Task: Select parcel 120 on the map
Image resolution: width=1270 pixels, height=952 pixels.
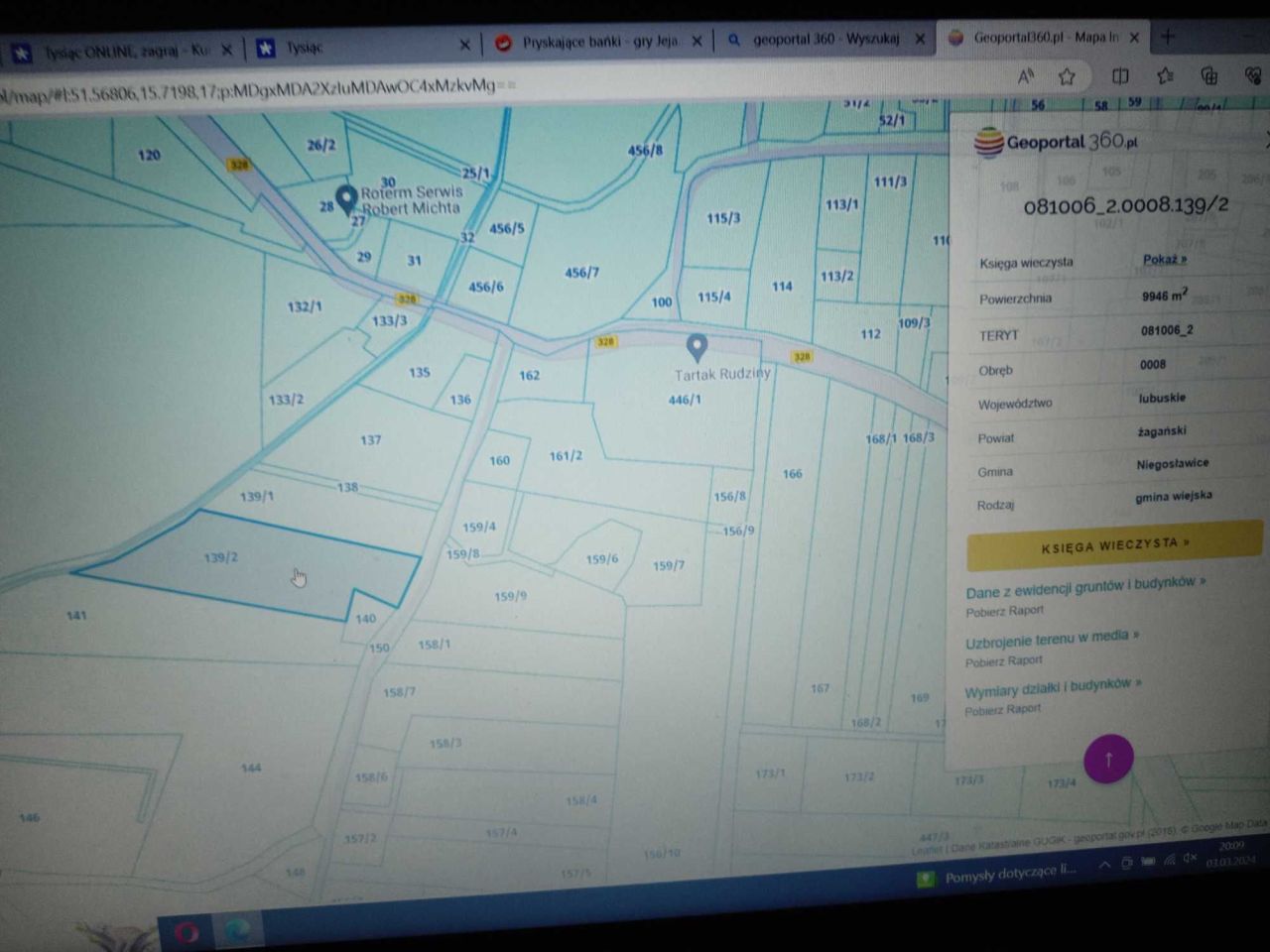Action: (x=149, y=155)
